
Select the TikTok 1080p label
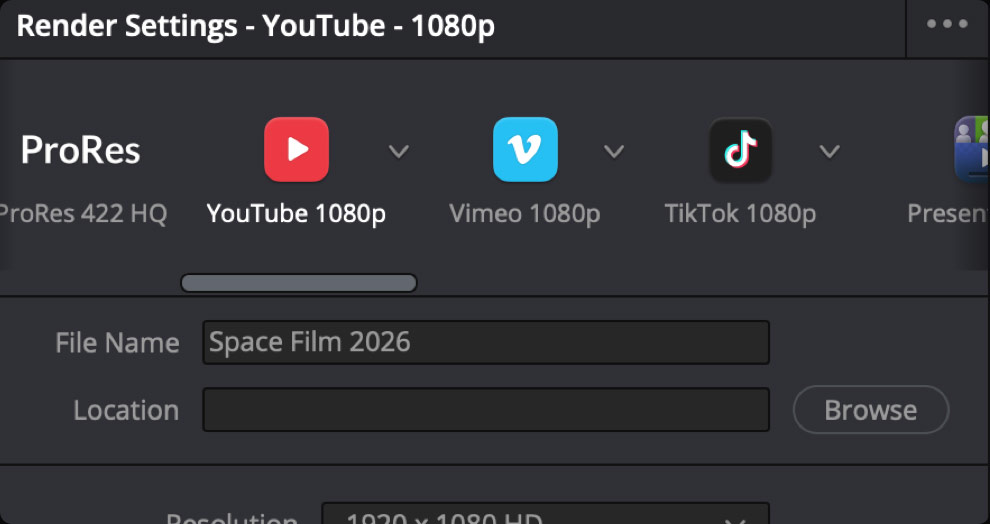point(741,214)
